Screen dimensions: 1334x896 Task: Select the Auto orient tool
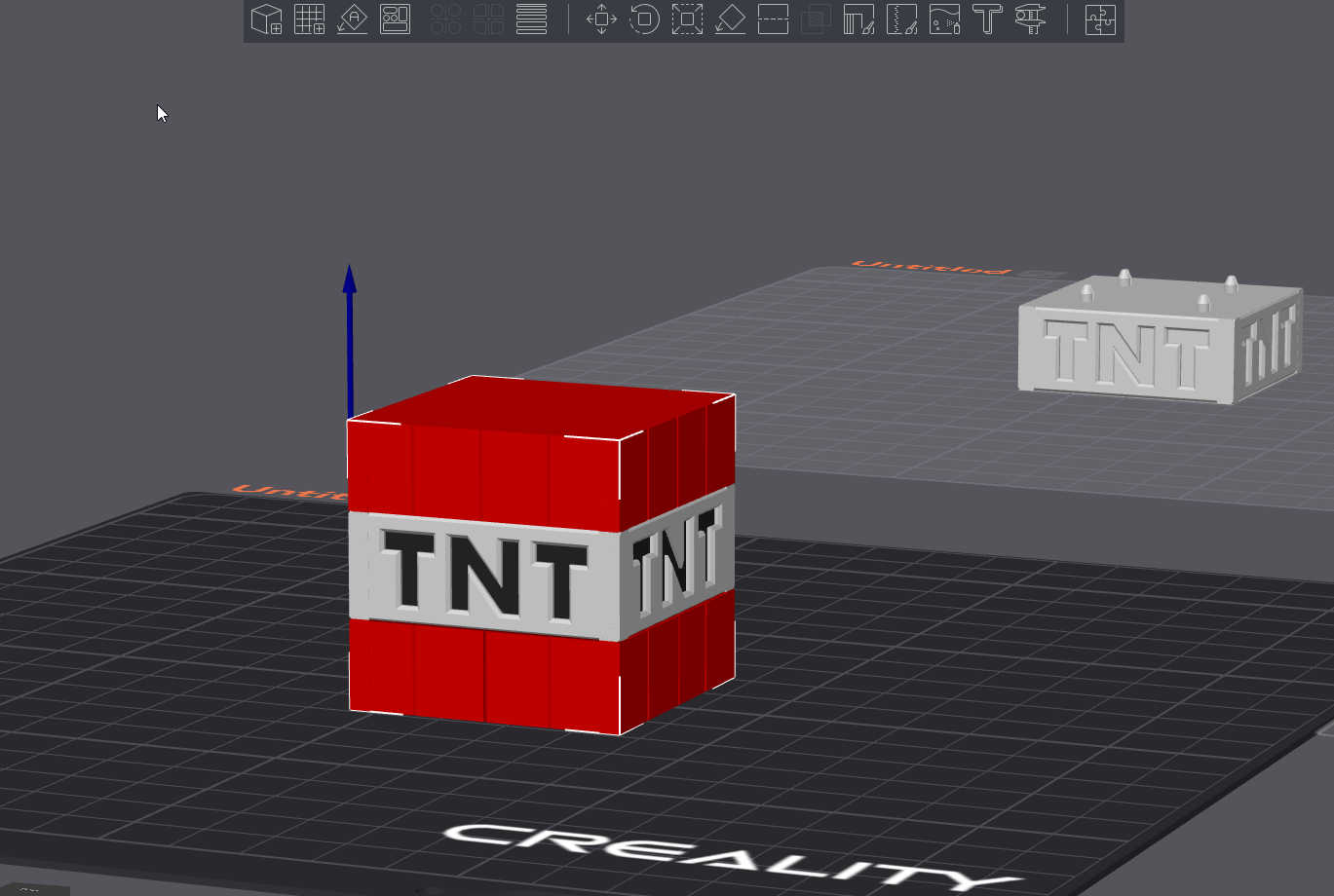click(352, 19)
